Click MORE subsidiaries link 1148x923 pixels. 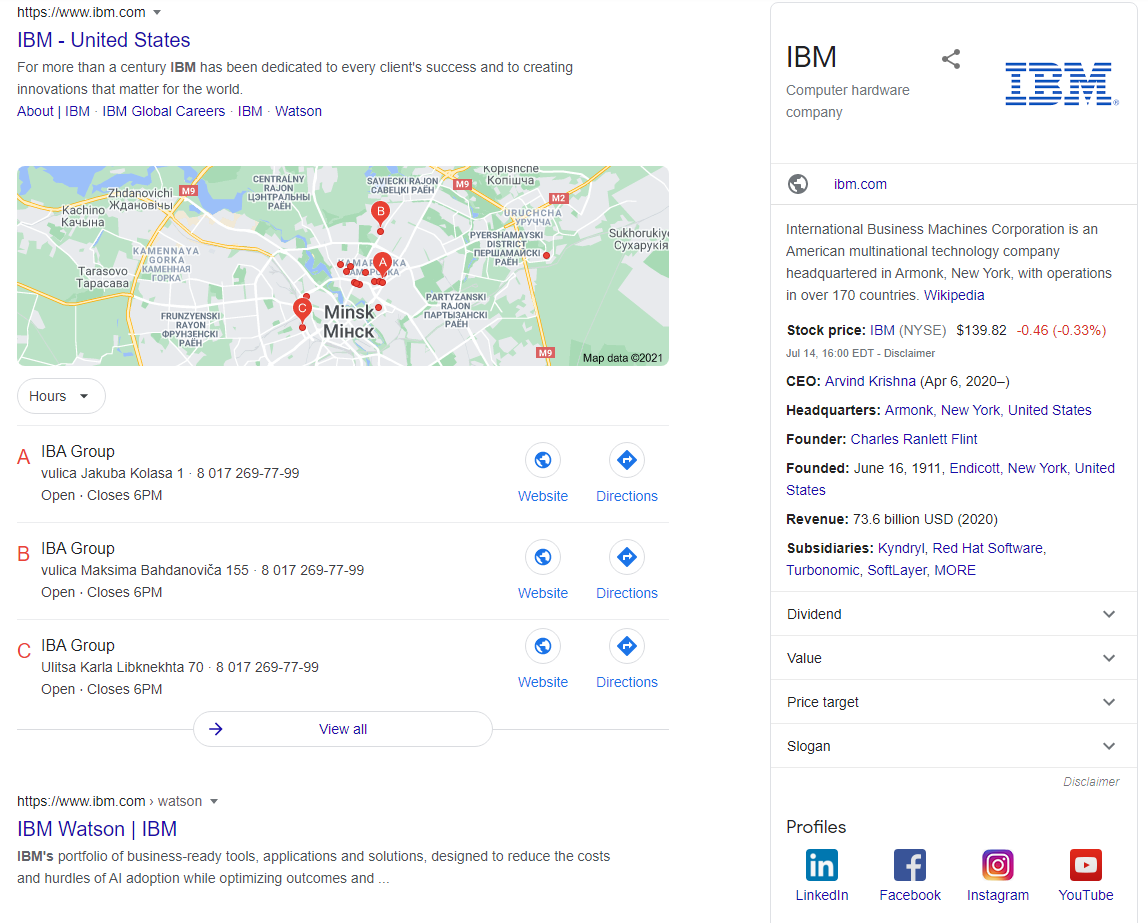(x=955, y=570)
